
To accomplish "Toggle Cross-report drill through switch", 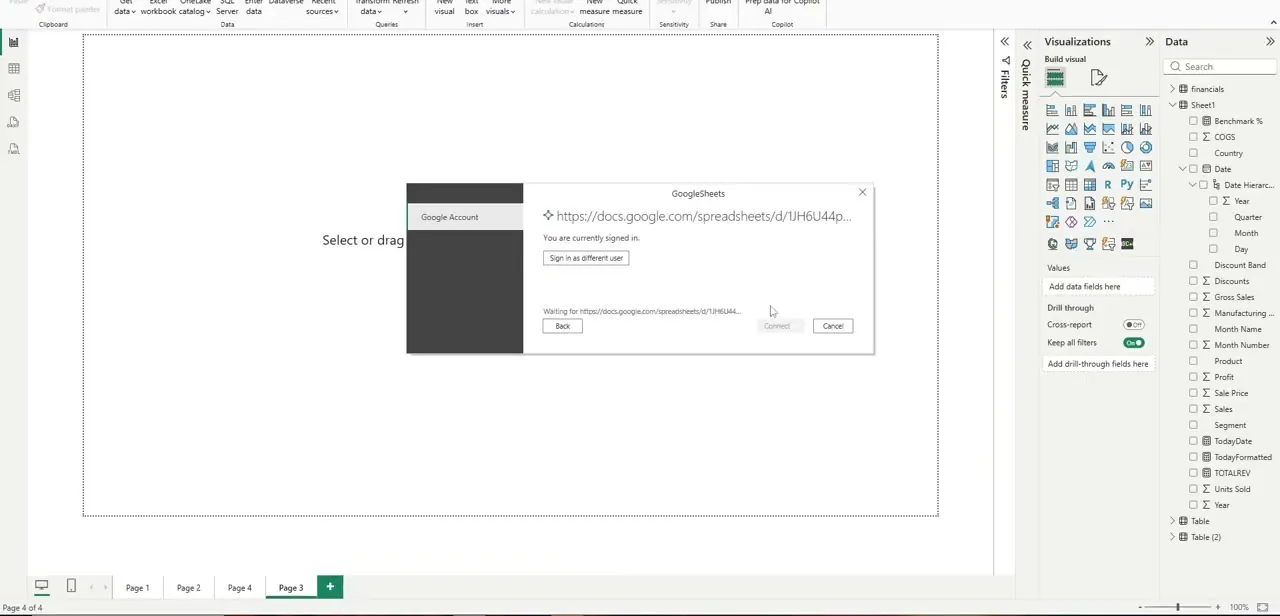I will coord(1133,325).
